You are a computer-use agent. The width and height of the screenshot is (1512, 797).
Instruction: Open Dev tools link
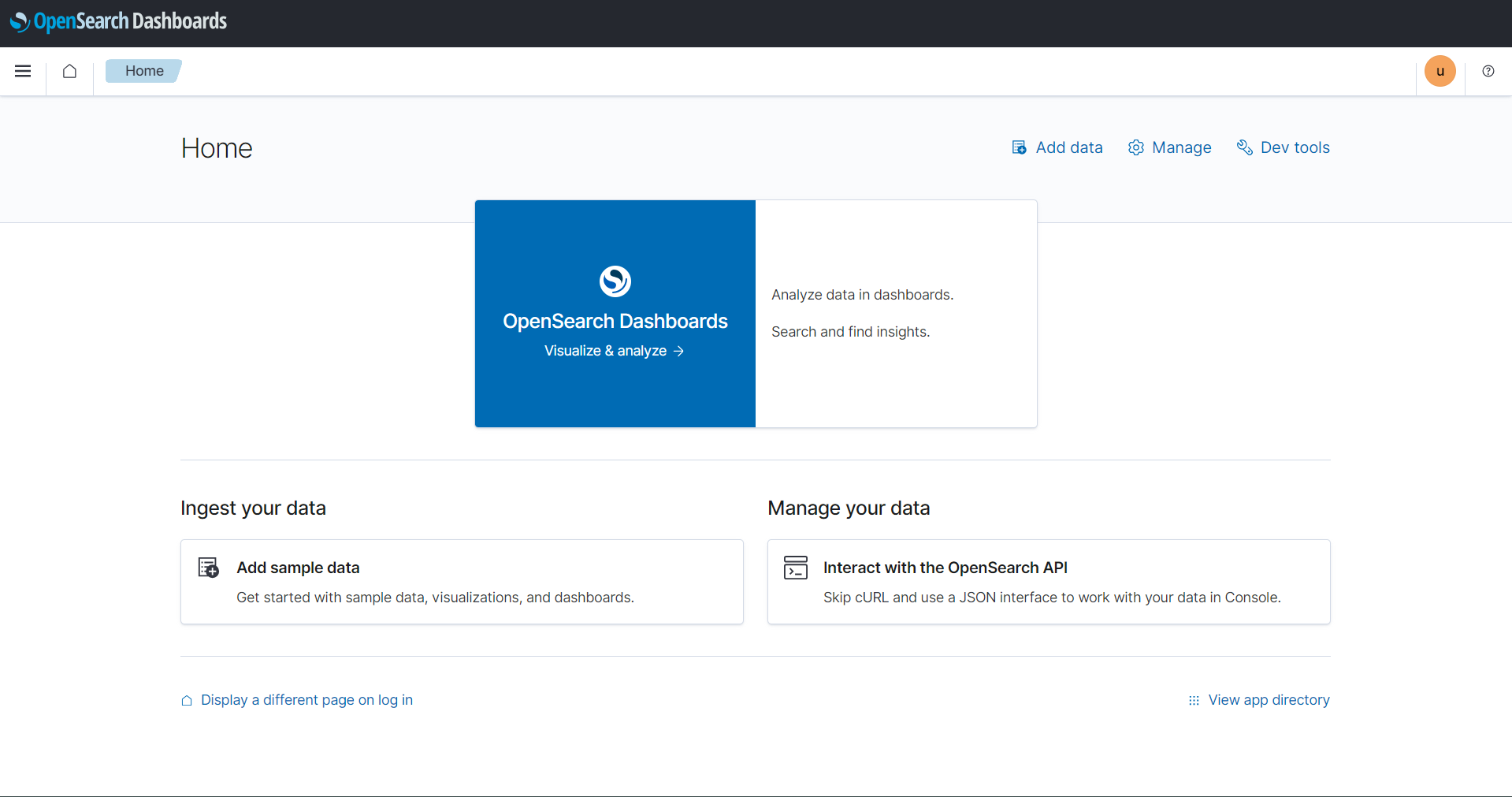[x=1295, y=147]
